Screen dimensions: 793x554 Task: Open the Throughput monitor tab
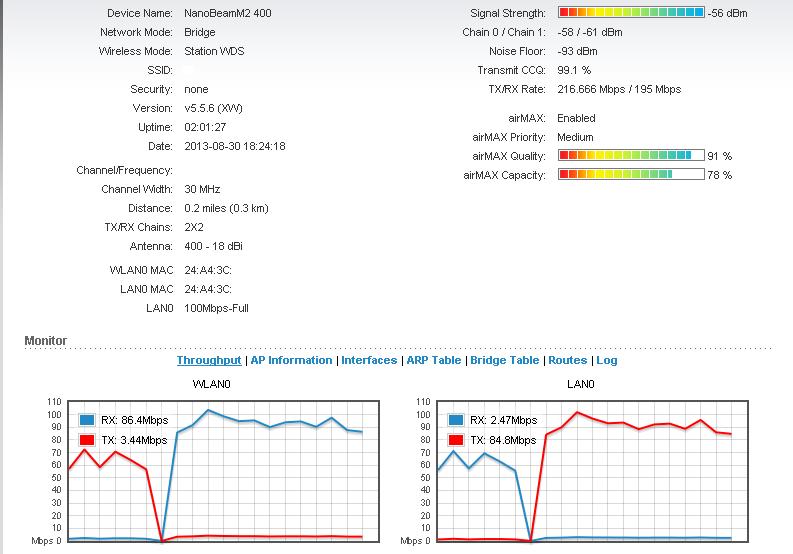pyautogui.click(x=209, y=360)
